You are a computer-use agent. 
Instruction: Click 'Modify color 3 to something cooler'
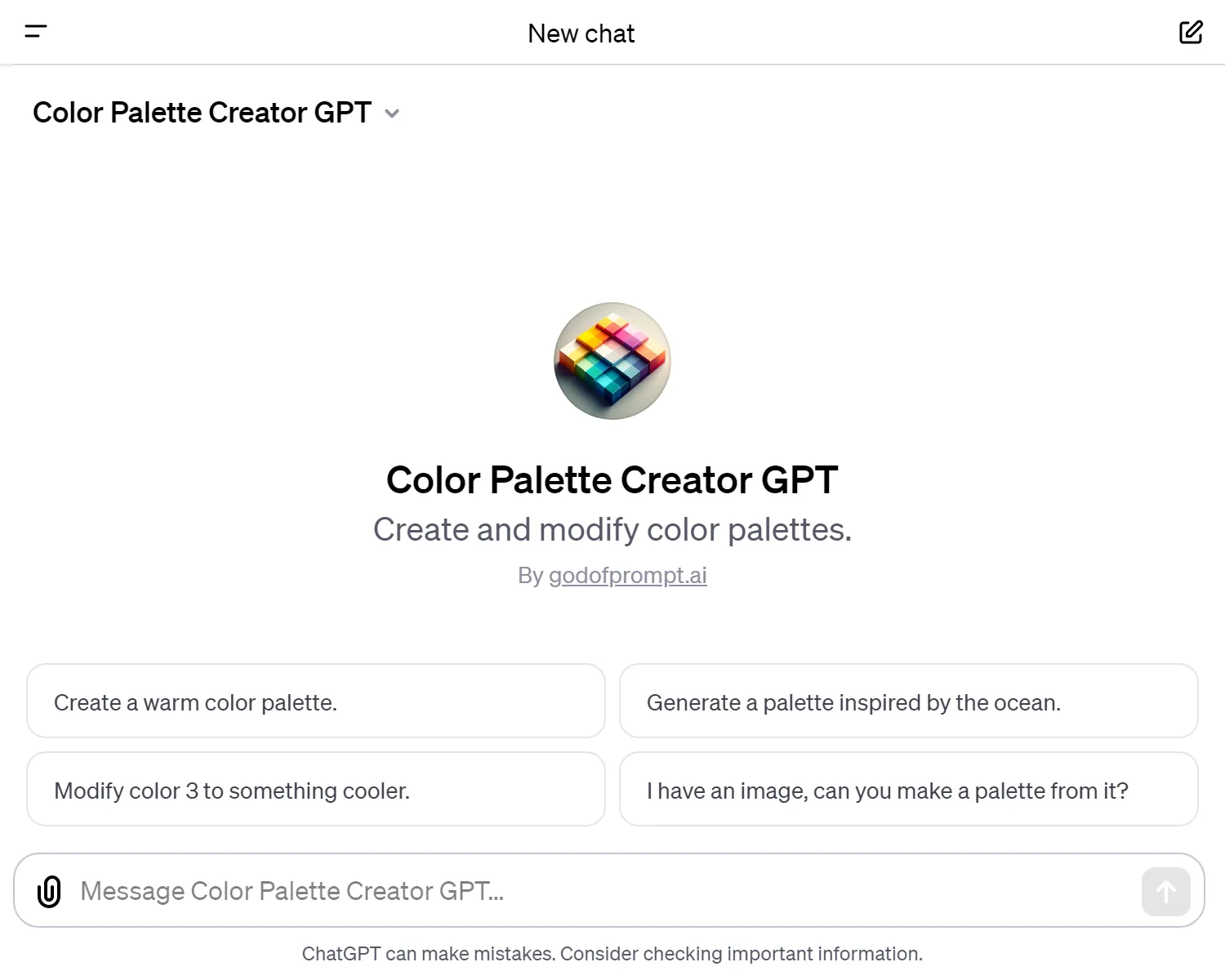click(x=315, y=790)
